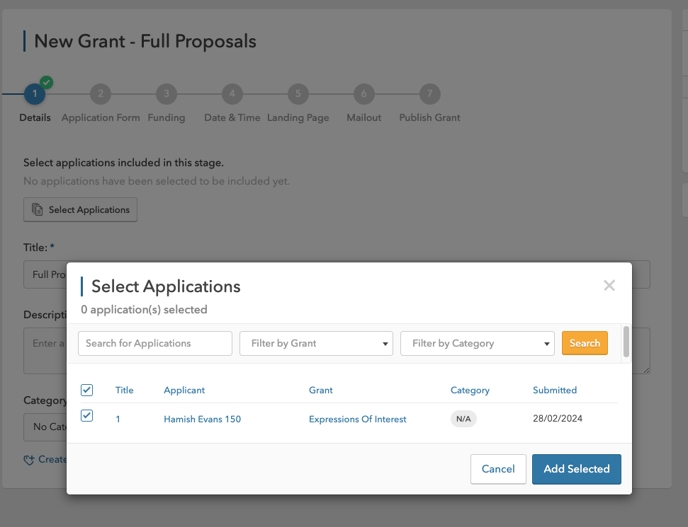Click the Select Applications copy icon
This screenshot has height=527, width=688.
37,210
